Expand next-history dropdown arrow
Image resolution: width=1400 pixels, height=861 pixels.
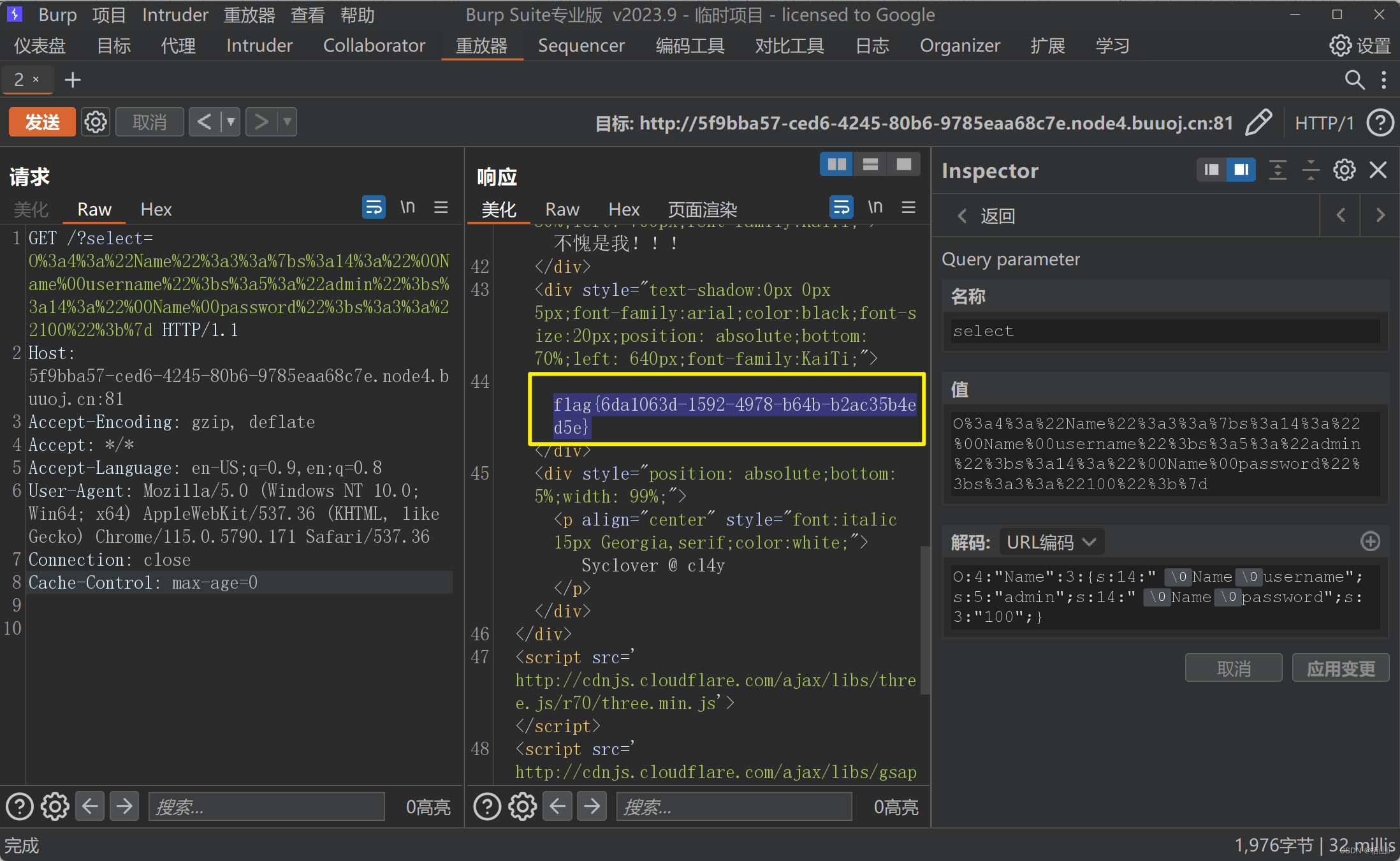coord(288,122)
